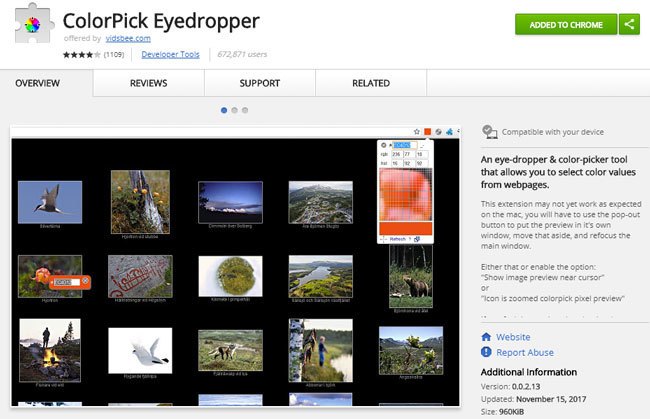Viewport: 650px width, 419px height.
Task: Click the zoomed pixel preview grid
Action: tap(406, 194)
